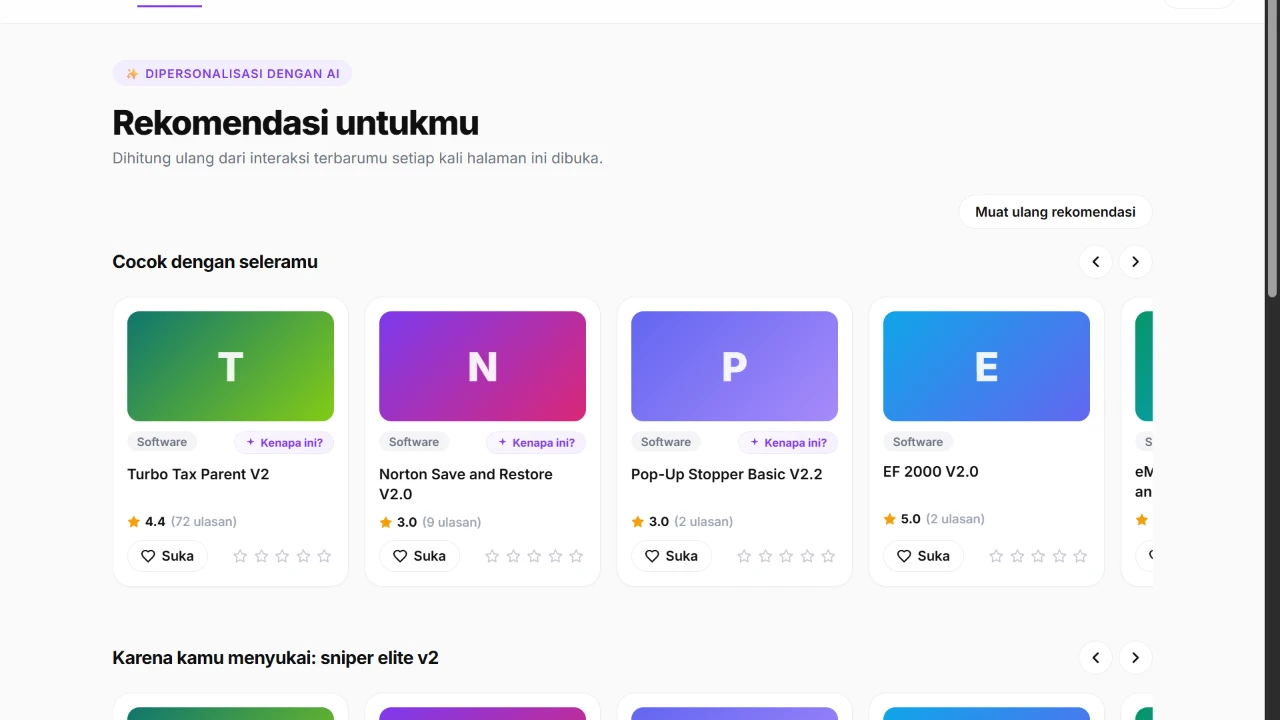1280x720 pixels.
Task: Advance 'Karena kamu menyukai' carousel to next
Action: pyautogui.click(x=1136, y=658)
